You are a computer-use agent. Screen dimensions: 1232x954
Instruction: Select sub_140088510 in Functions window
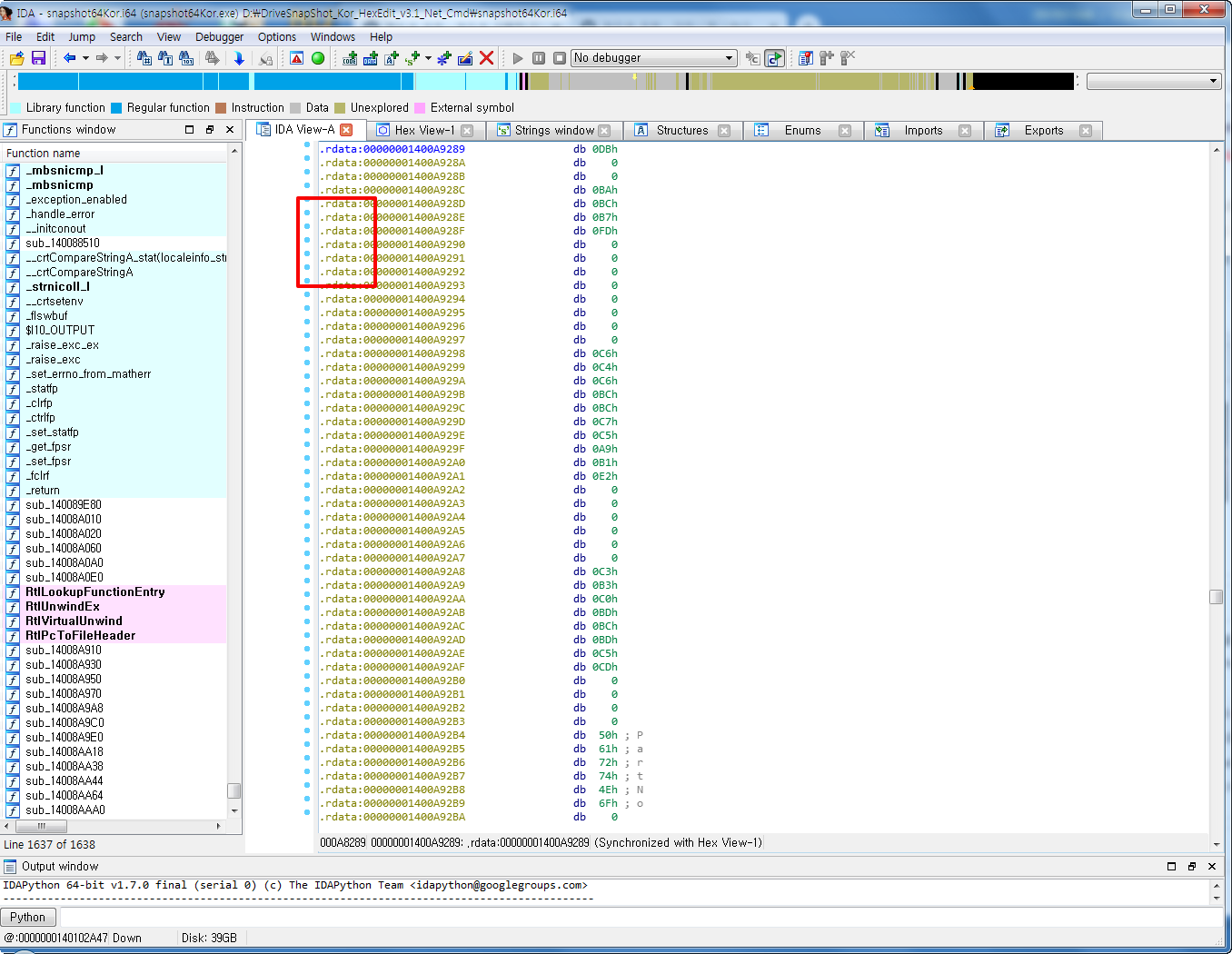pos(63,243)
